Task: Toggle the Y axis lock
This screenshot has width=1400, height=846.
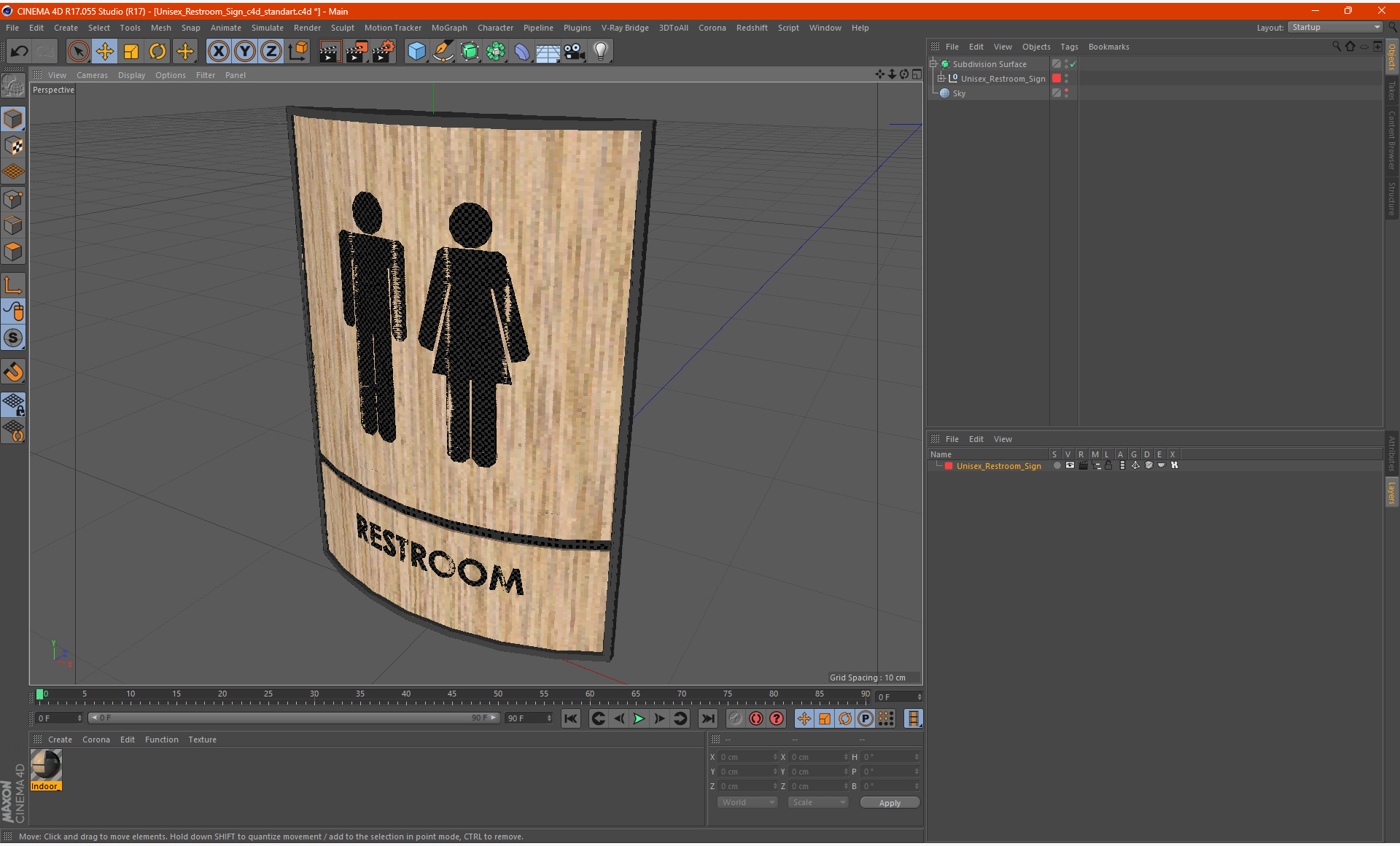Action: point(245,51)
